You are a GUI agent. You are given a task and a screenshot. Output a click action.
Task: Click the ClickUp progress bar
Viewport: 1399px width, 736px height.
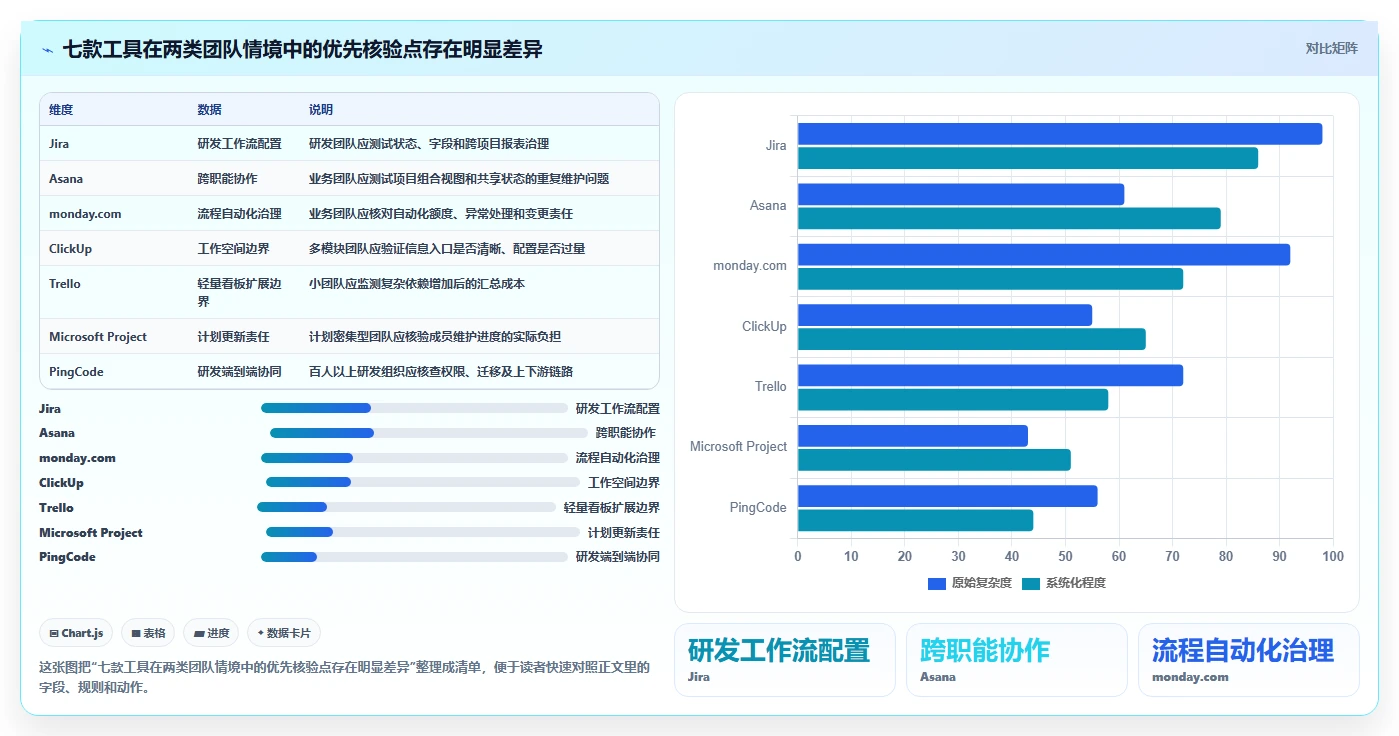click(422, 482)
